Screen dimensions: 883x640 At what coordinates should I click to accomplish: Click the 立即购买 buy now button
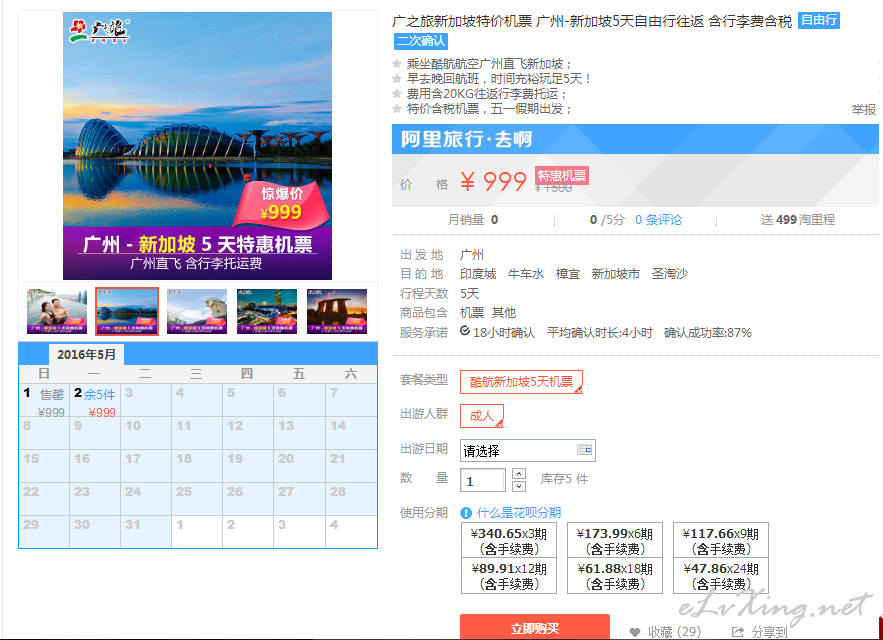(x=534, y=628)
